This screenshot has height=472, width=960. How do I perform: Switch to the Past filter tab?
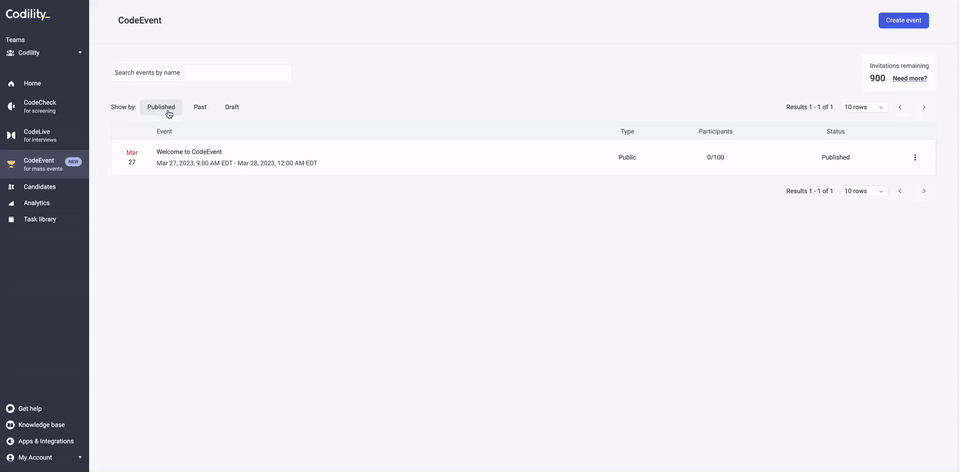[200, 107]
